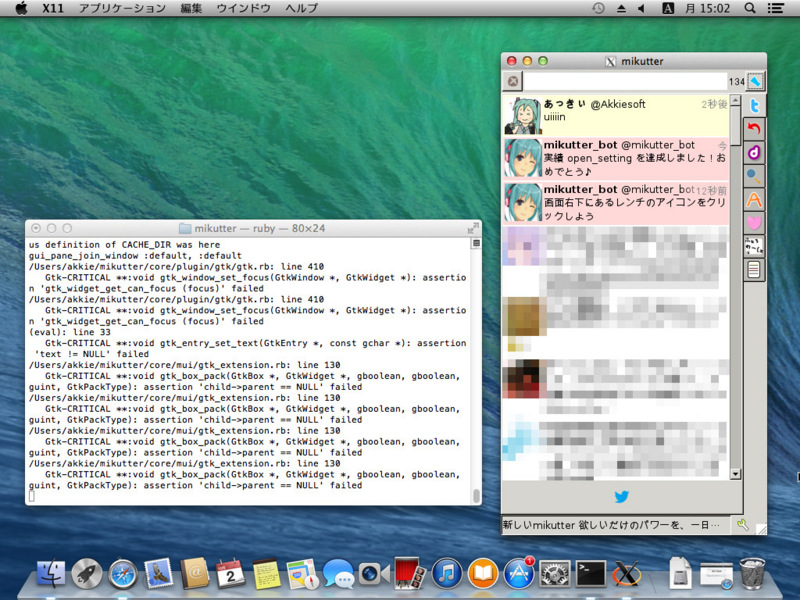Open the アプリケーション menu
The width and height of the screenshot is (800, 600).
click(122, 8)
